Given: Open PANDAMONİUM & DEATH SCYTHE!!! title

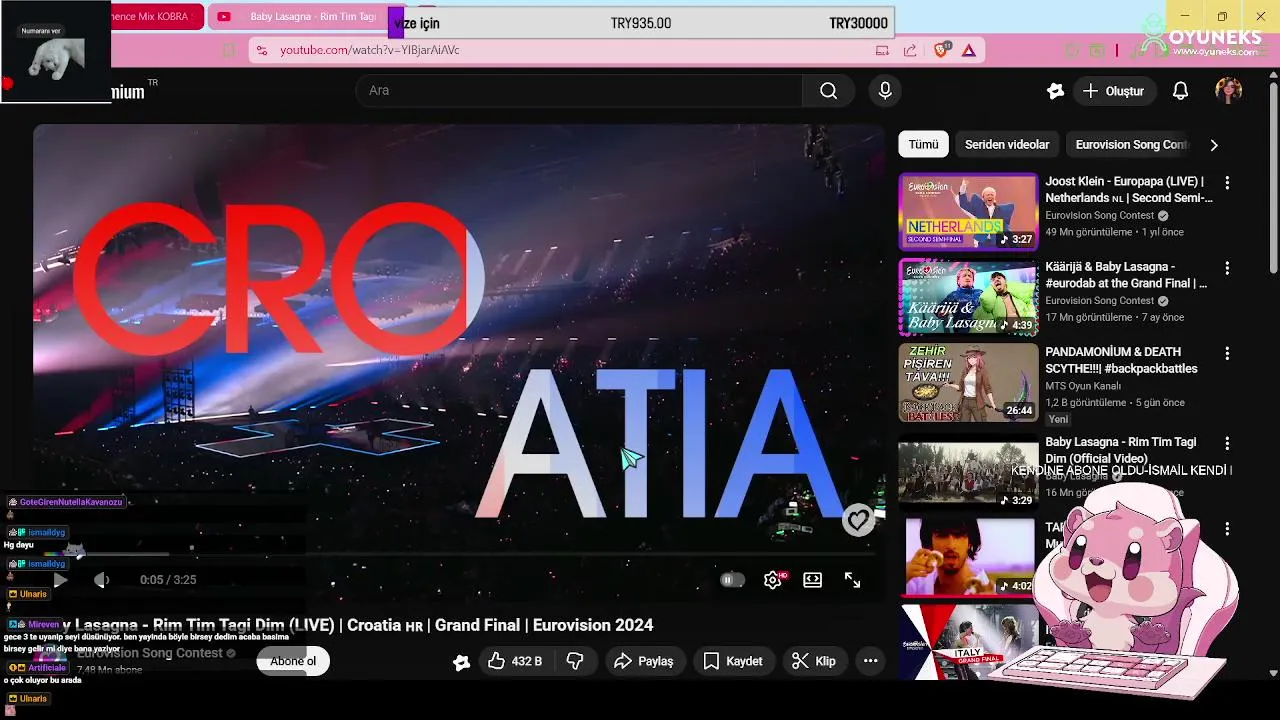Looking at the screenshot, I should 1121,360.
